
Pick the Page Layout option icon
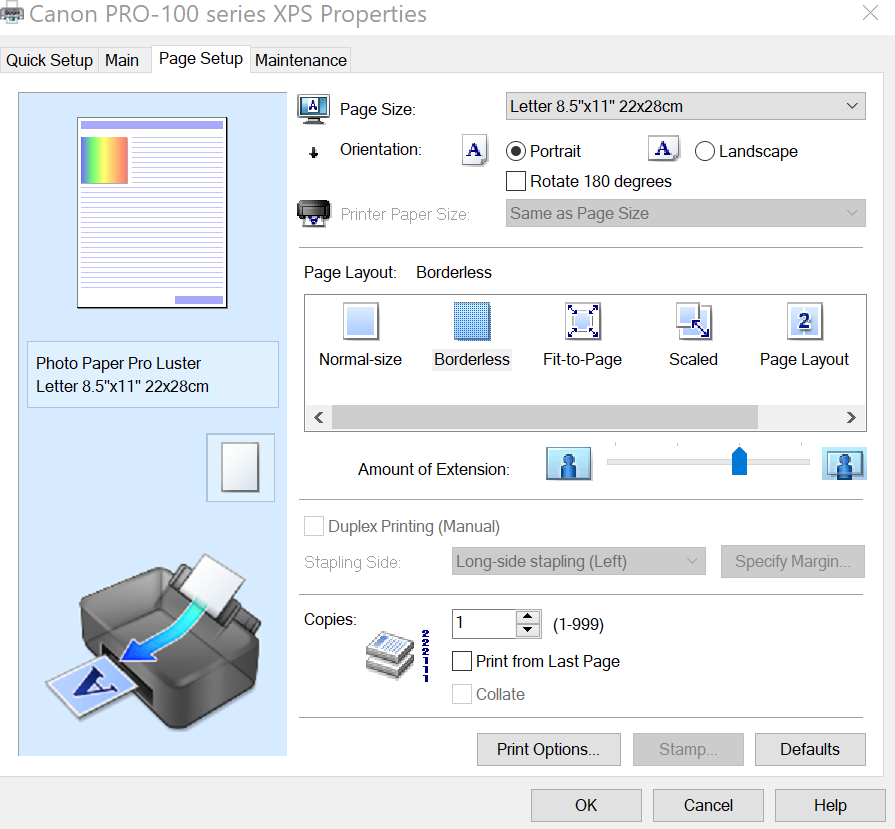coord(804,321)
